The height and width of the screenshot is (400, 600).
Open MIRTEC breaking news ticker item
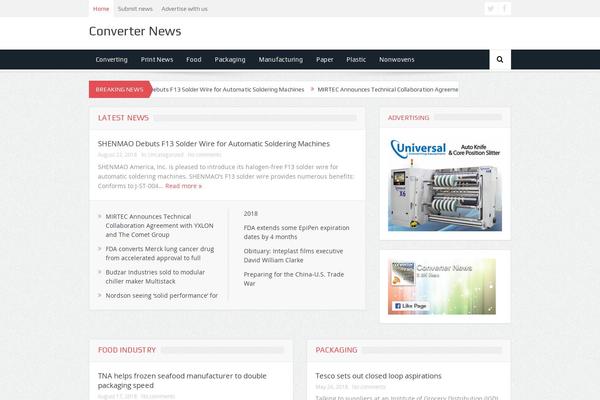(388, 90)
